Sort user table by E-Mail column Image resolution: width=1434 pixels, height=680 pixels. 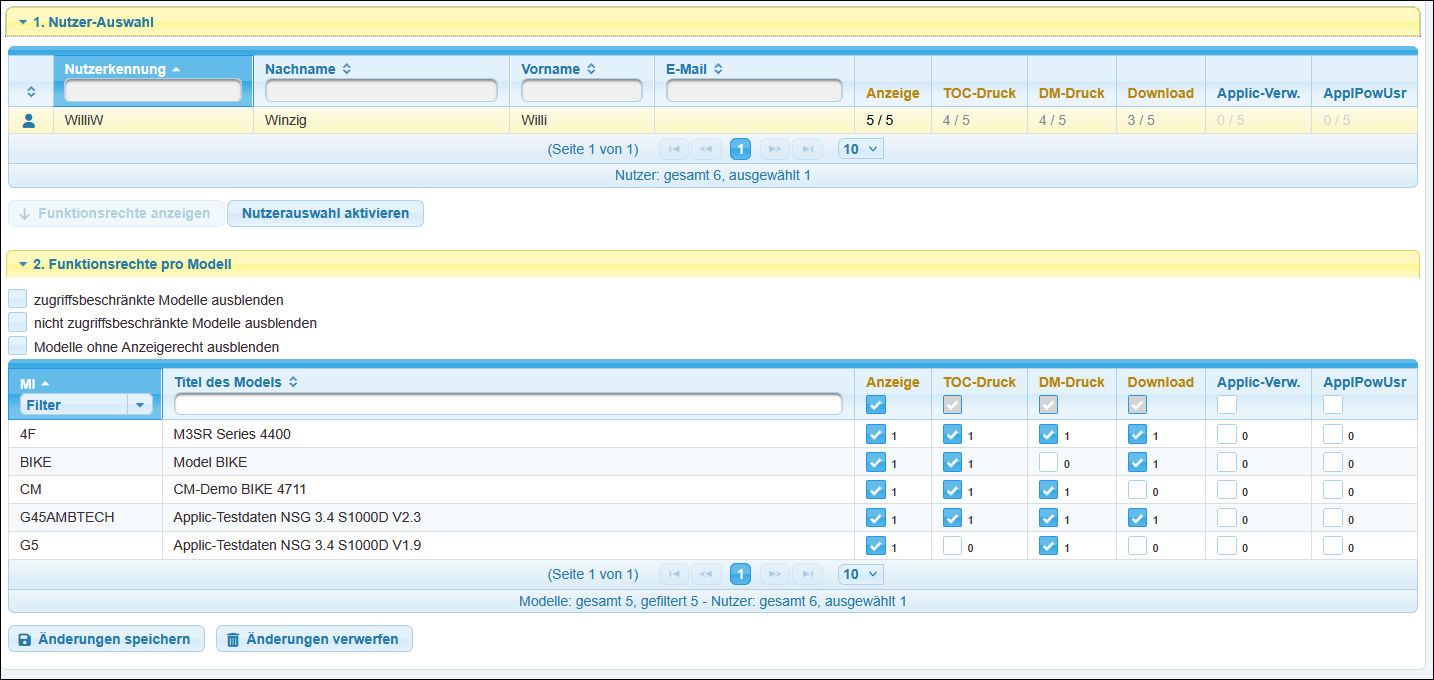coord(718,69)
